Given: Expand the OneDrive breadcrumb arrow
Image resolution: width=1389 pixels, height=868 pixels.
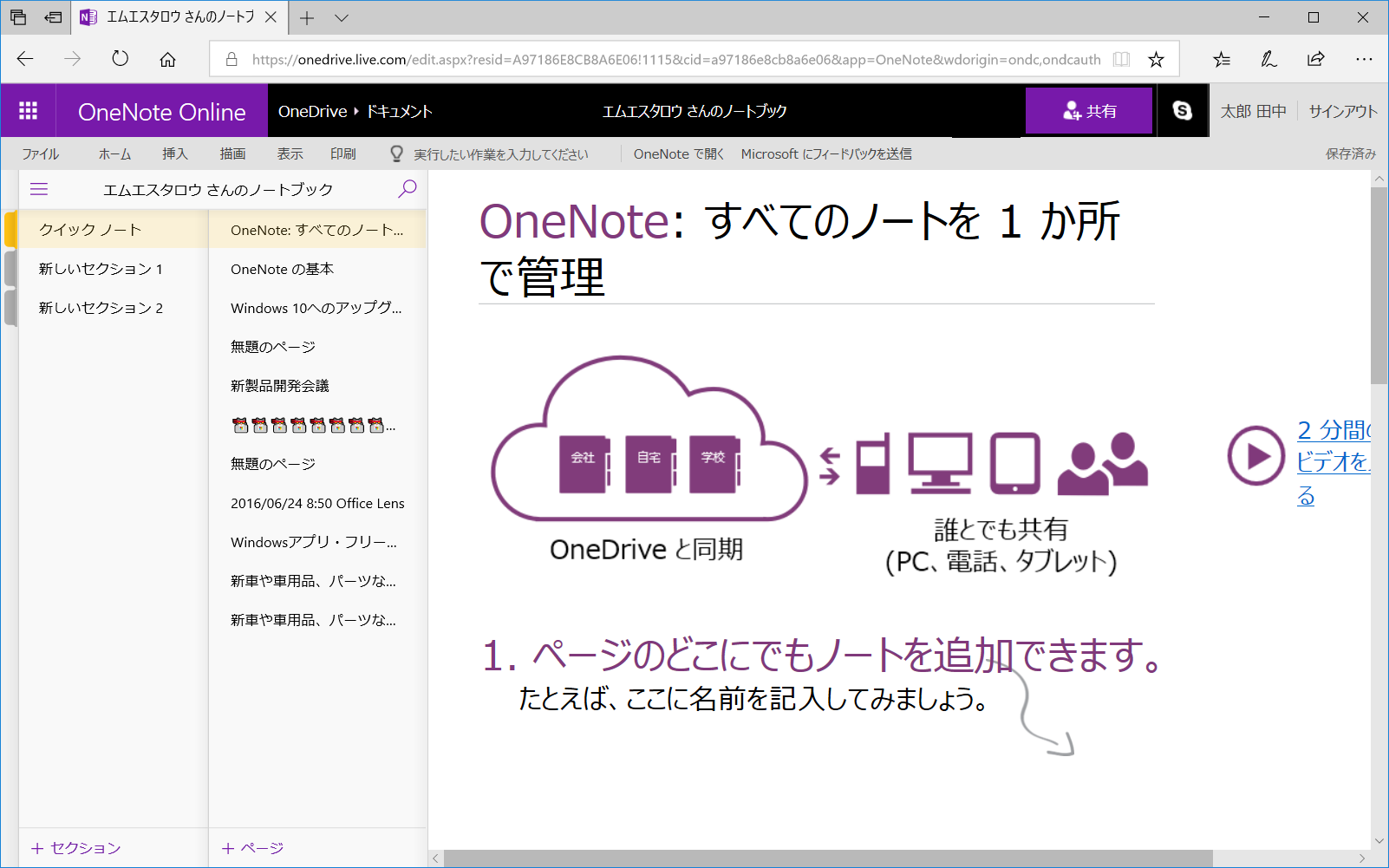Looking at the screenshot, I should [x=355, y=111].
